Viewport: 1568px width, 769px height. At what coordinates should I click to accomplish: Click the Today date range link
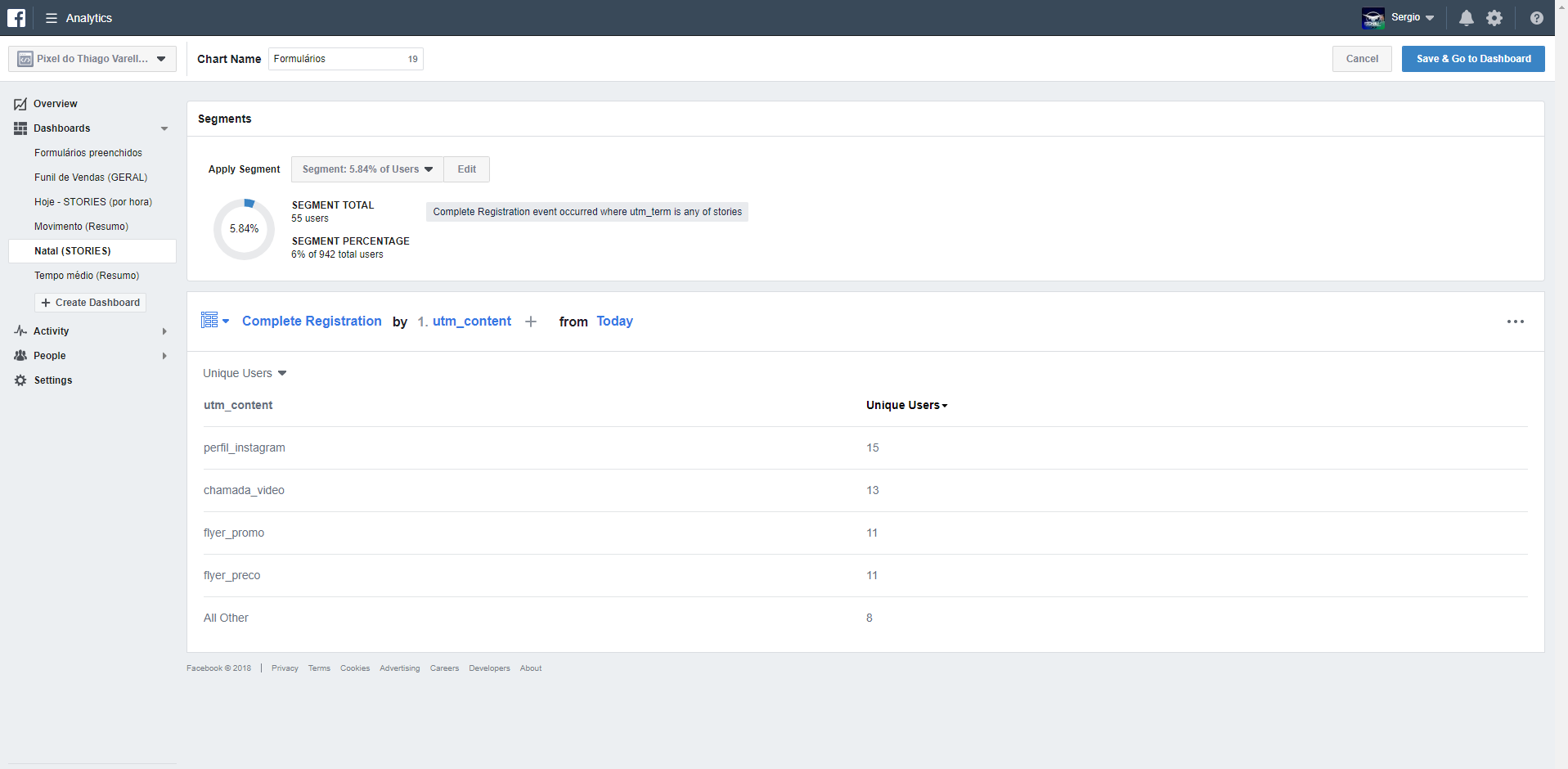tap(614, 322)
